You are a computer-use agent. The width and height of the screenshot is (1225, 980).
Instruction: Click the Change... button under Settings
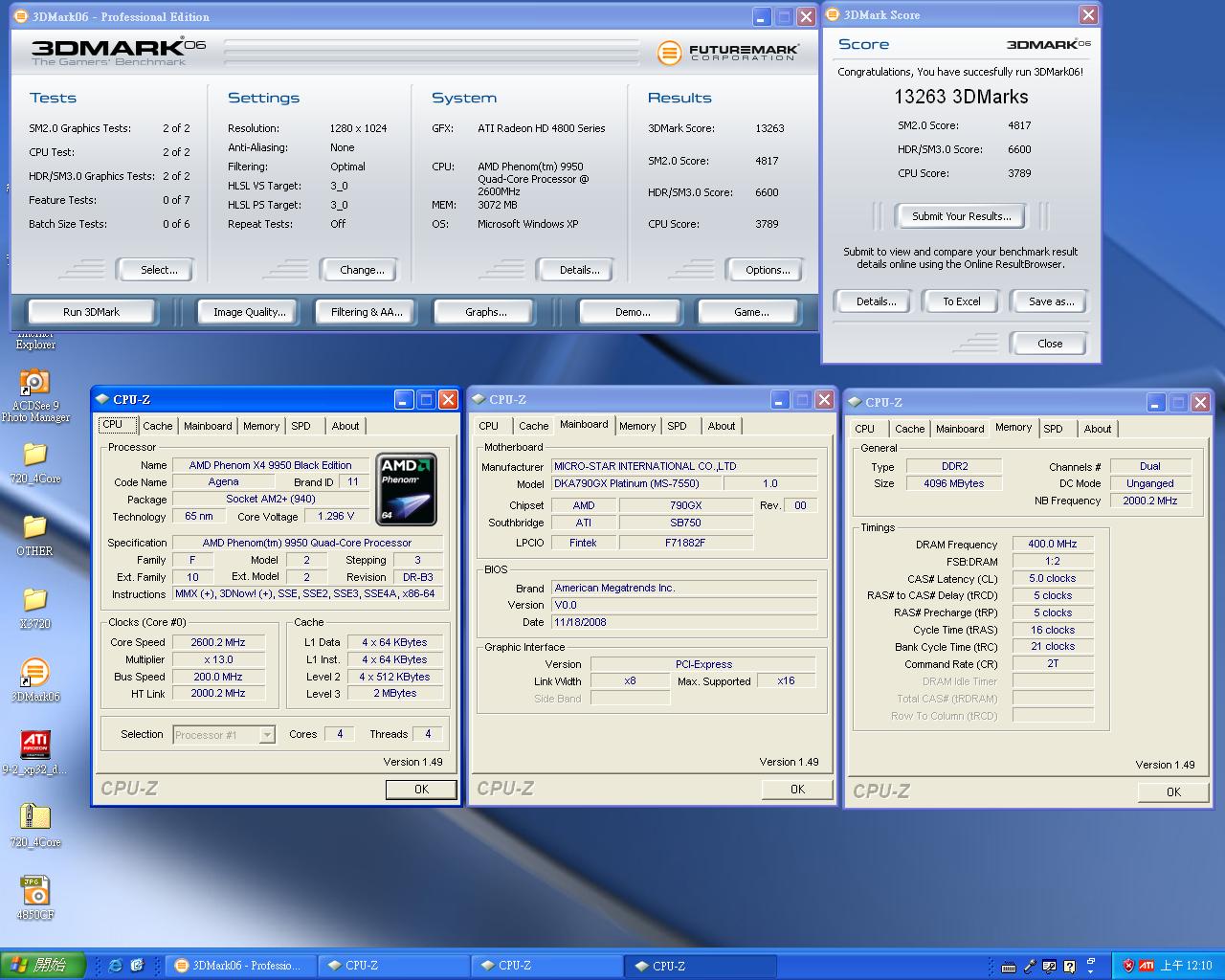[362, 270]
